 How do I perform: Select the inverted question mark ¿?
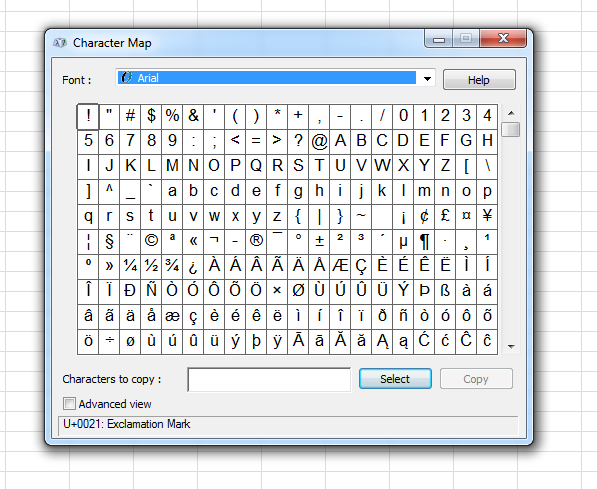tap(193, 266)
